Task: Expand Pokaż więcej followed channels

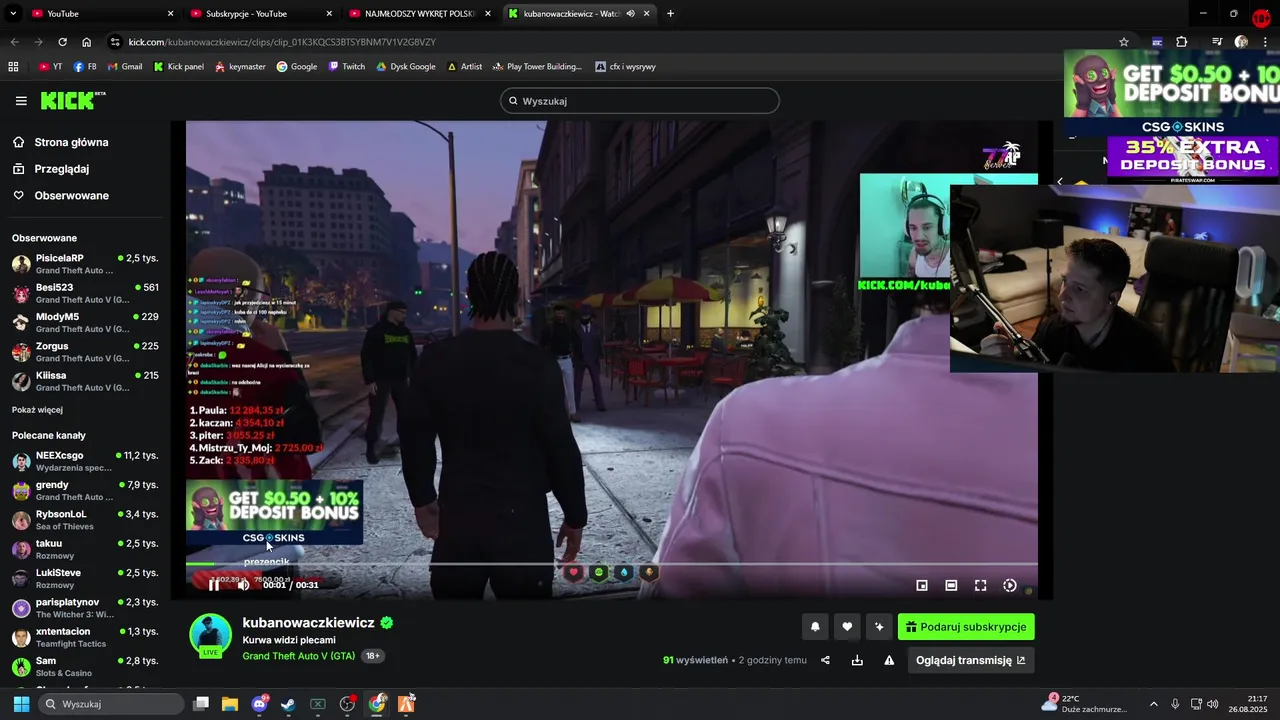Action: [37, 410]
